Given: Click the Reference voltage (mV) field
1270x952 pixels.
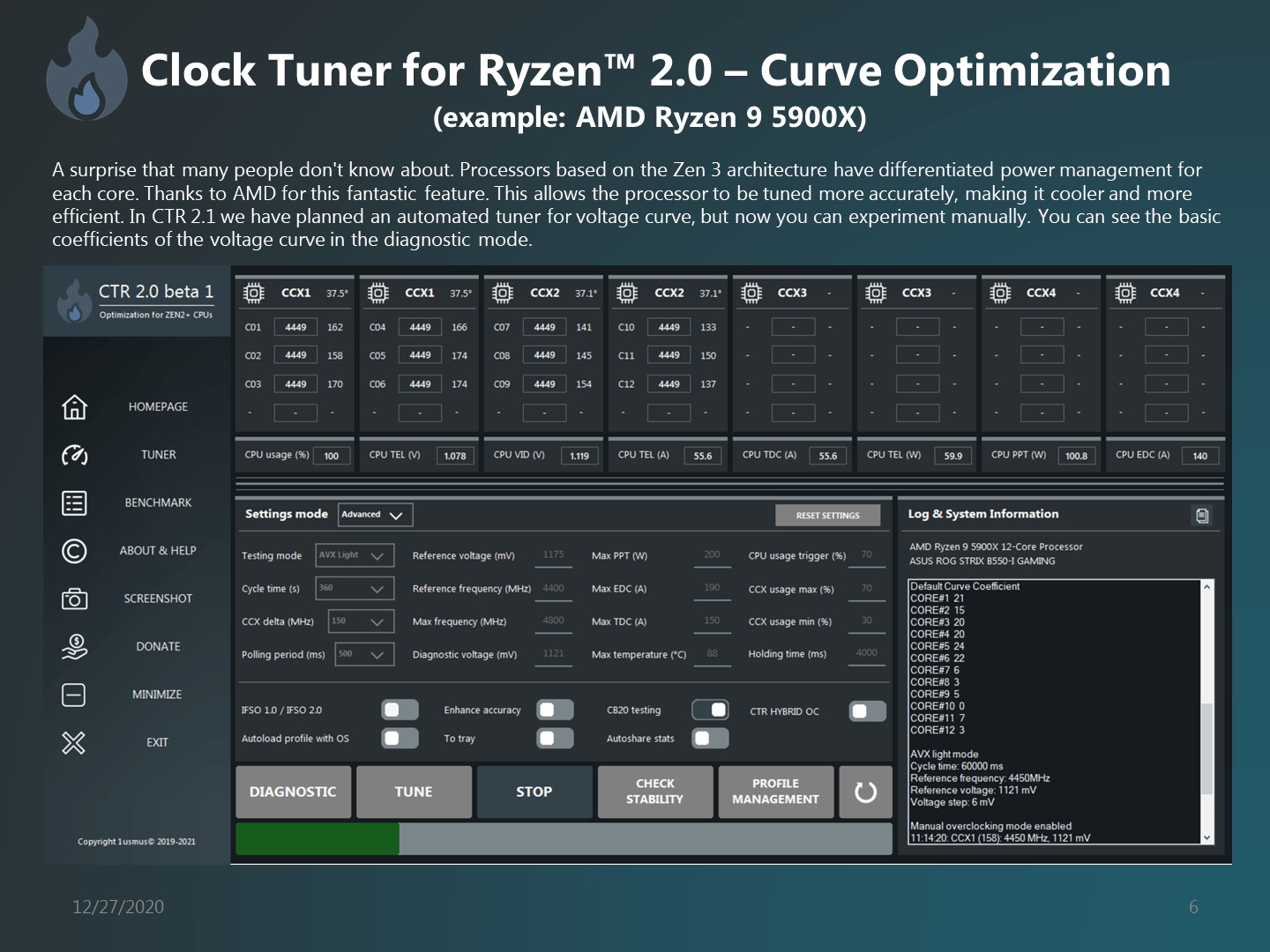Looking at the screenshot, I should pos(553,555).
